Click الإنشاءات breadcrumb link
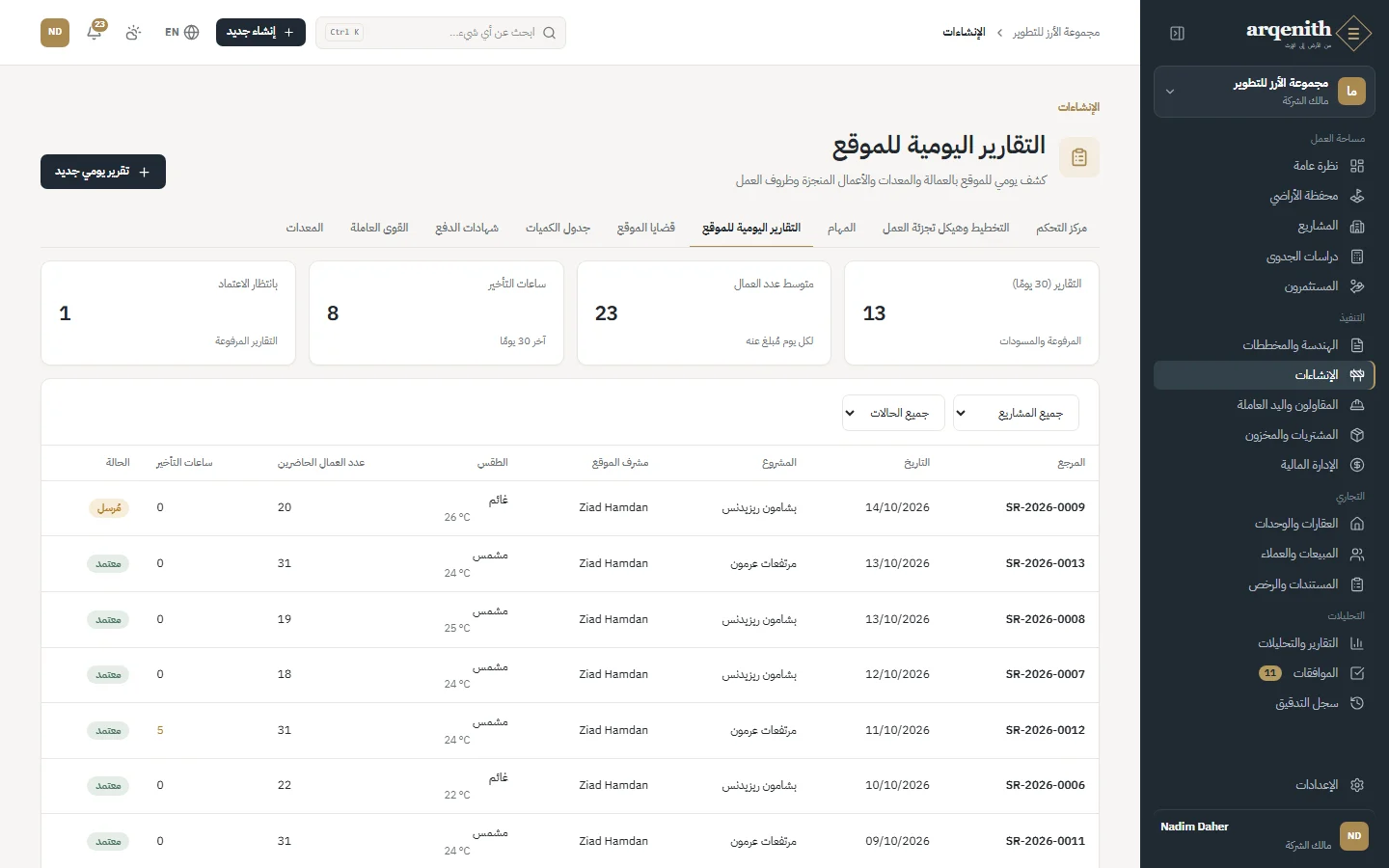 point(964,32)
